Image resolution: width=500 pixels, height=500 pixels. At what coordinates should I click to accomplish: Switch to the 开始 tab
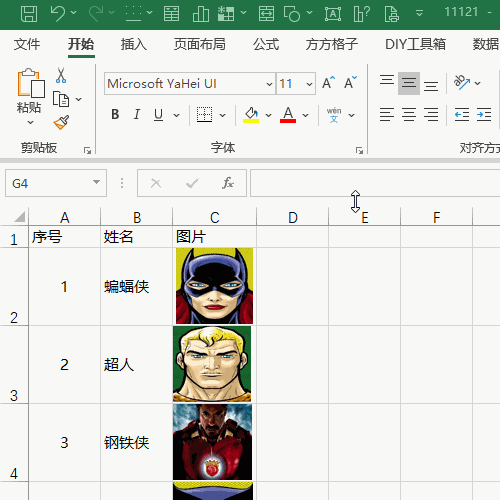click(81, 44)
